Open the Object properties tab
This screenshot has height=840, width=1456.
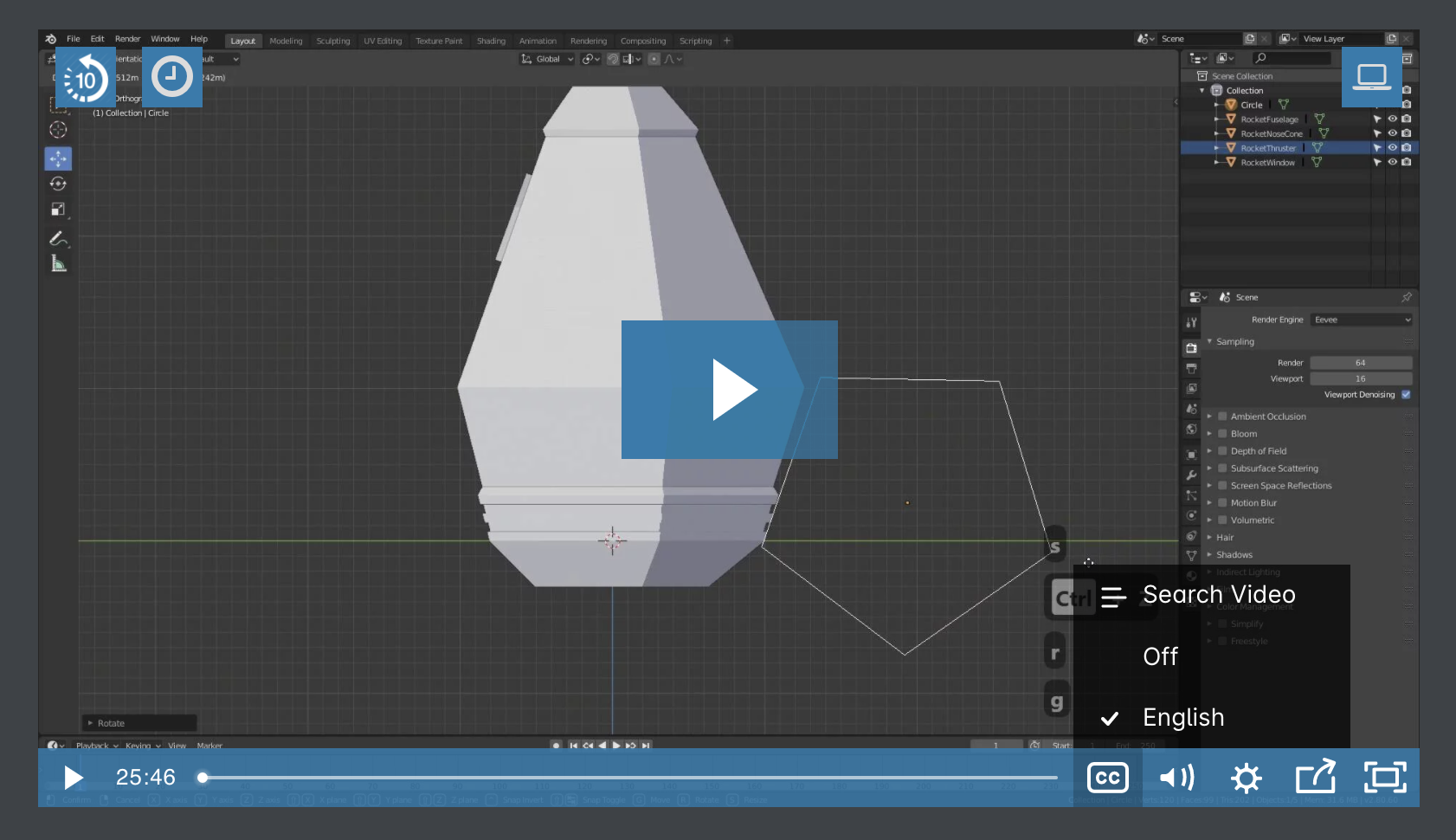1192,454
